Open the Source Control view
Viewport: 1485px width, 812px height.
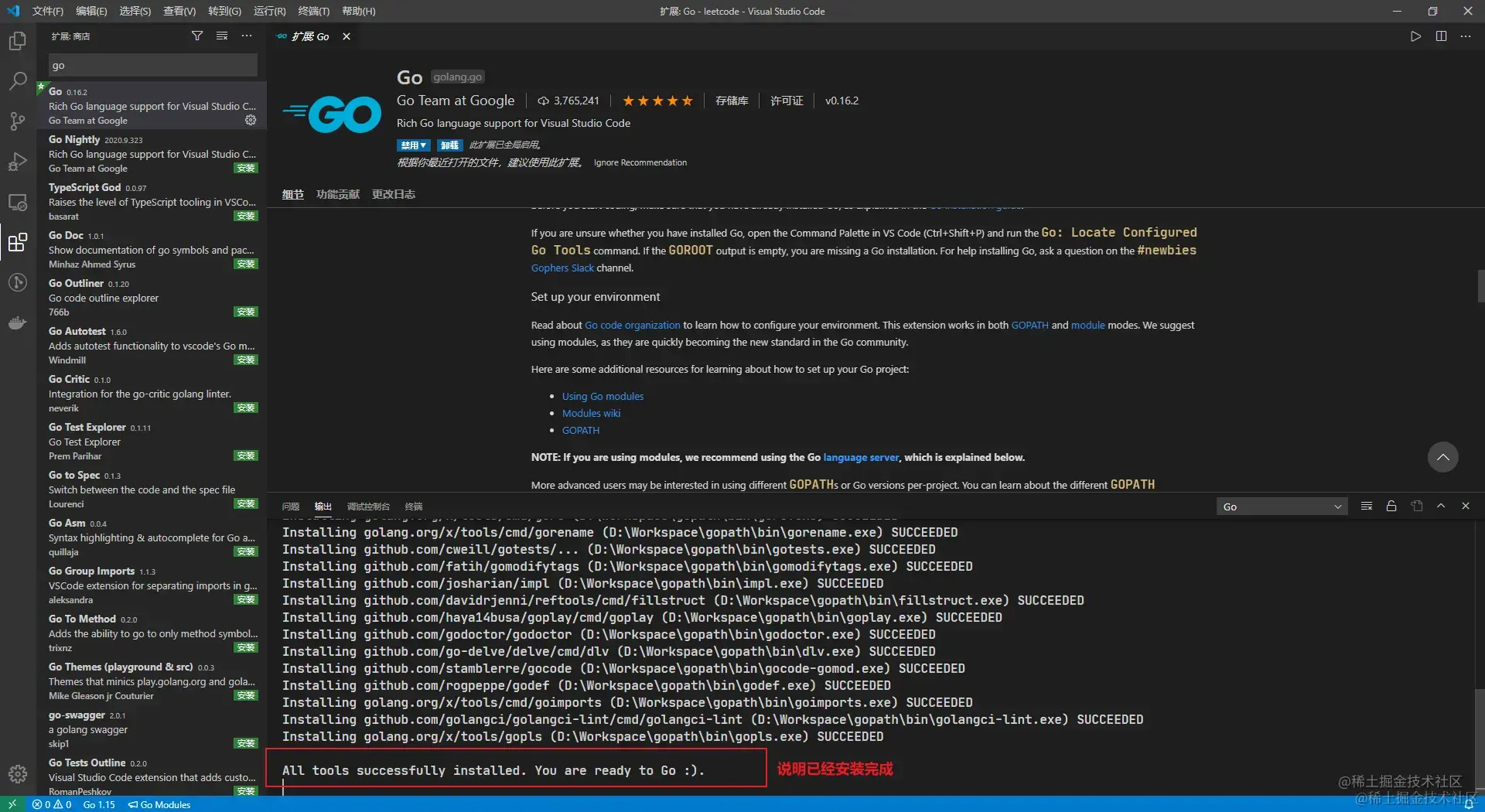(x=18, y=121)
